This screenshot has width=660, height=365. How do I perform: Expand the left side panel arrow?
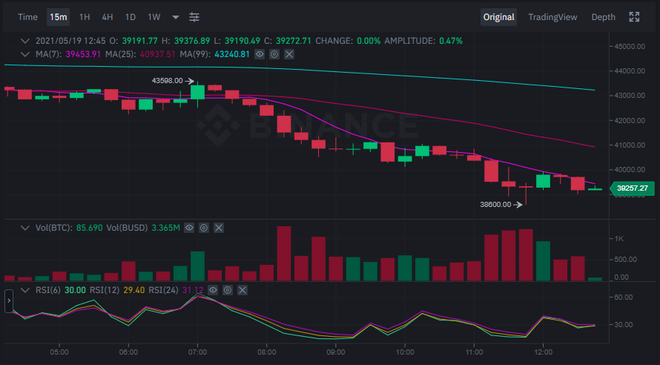pos(9,301)
